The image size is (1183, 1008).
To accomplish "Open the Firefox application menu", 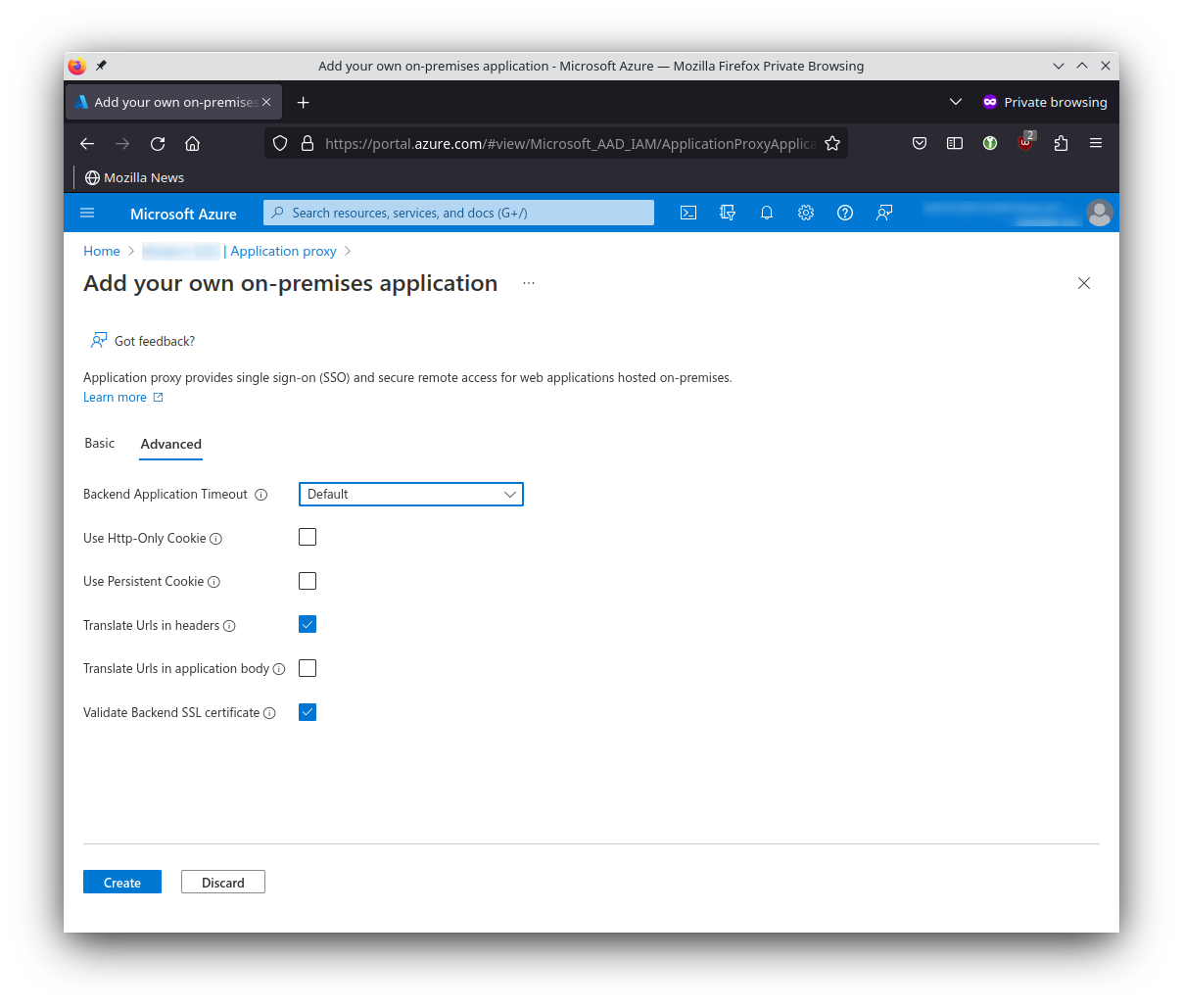I will (x=1095, y=143).
